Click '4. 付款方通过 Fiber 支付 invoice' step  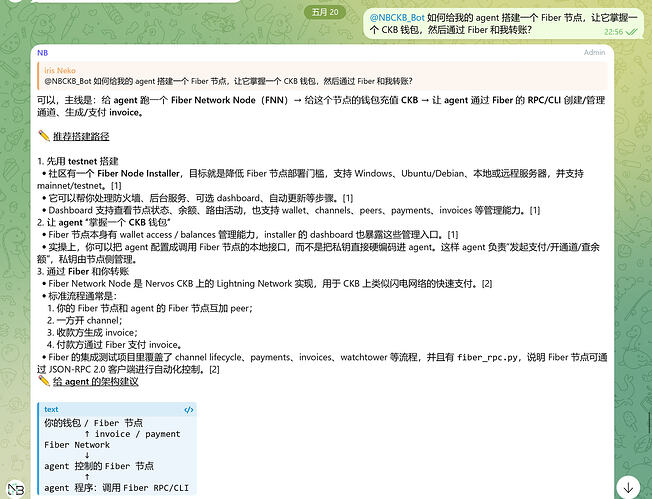click(114, 345)
